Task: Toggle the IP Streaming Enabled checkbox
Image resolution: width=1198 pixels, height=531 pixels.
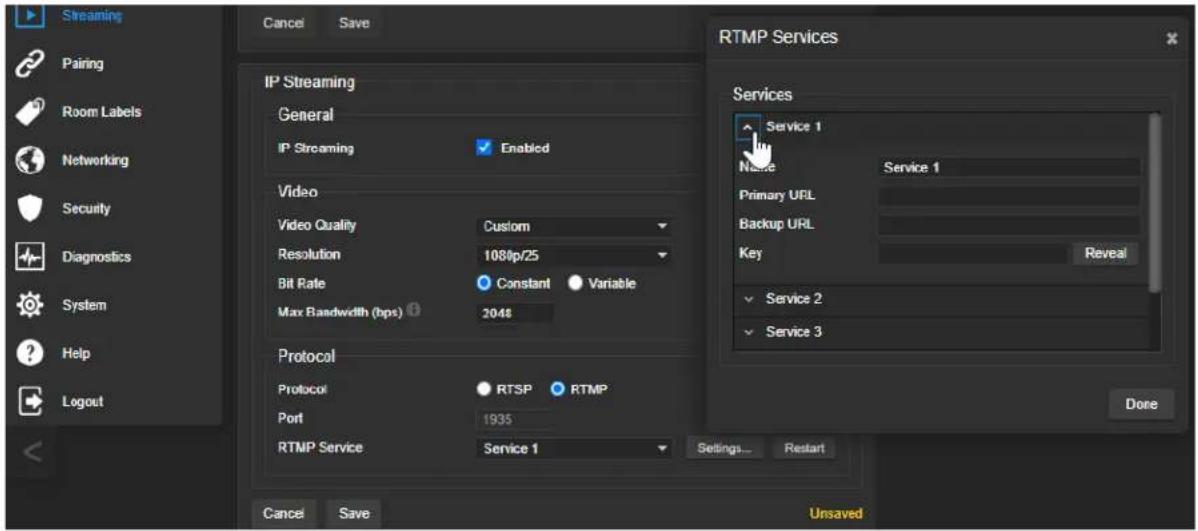Action: (x=483, y=148)
